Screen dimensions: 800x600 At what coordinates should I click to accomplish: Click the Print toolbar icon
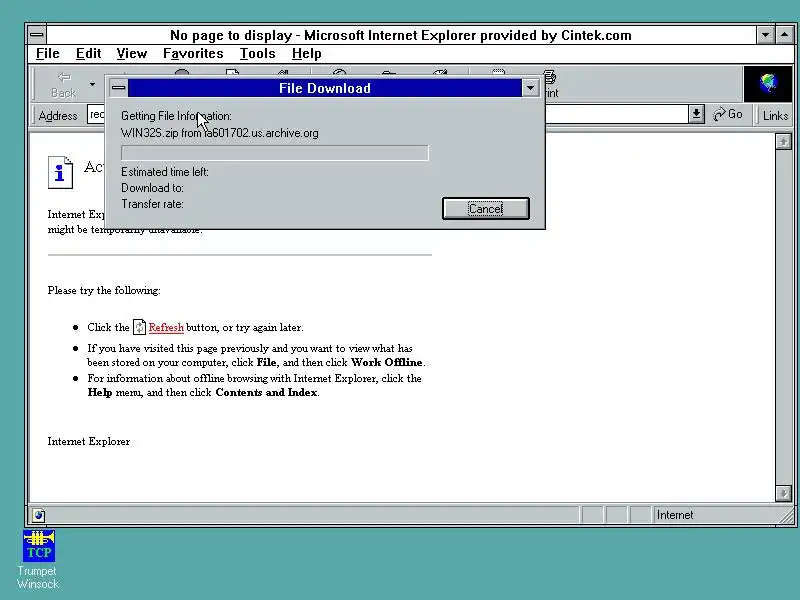(x=551, y=85)
